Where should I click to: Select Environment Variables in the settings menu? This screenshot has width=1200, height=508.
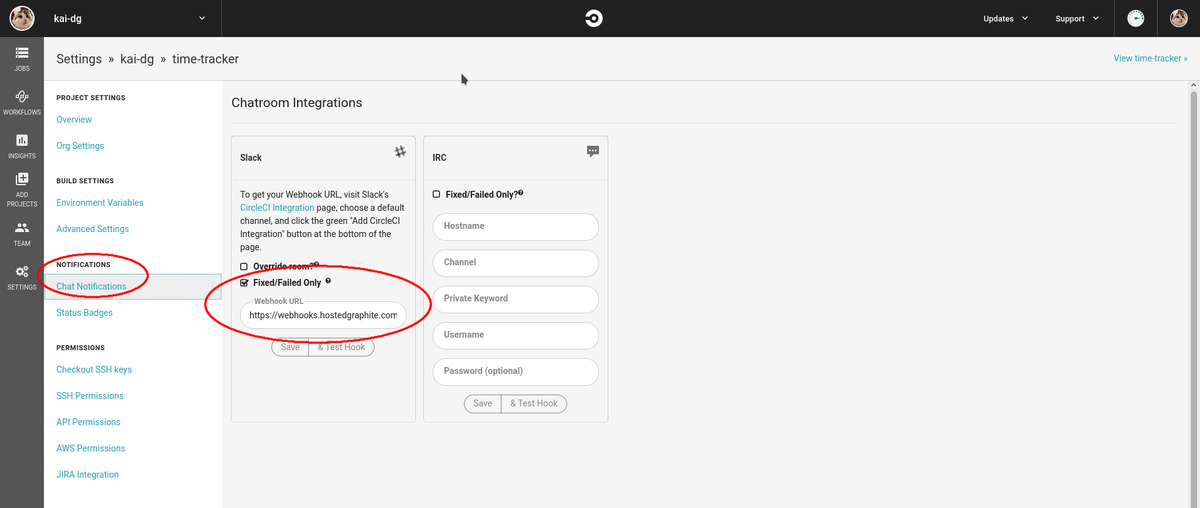pos(100,203)
